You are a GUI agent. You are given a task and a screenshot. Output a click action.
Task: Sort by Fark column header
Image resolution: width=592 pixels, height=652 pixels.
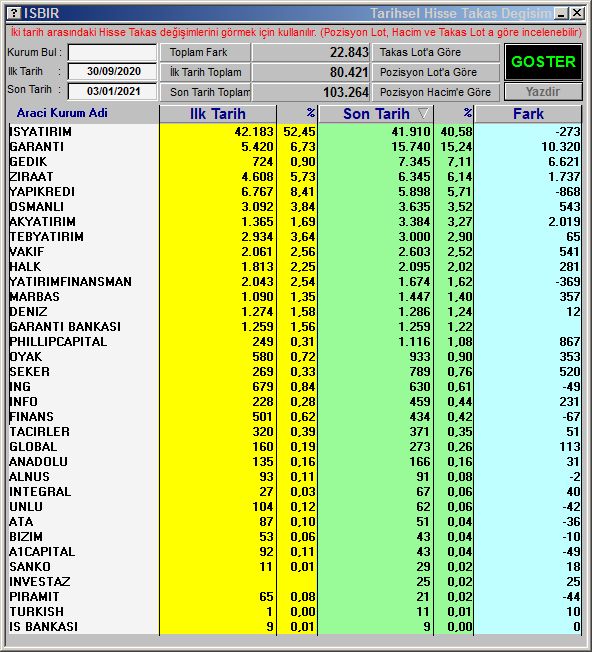click(x=528, y=114)
